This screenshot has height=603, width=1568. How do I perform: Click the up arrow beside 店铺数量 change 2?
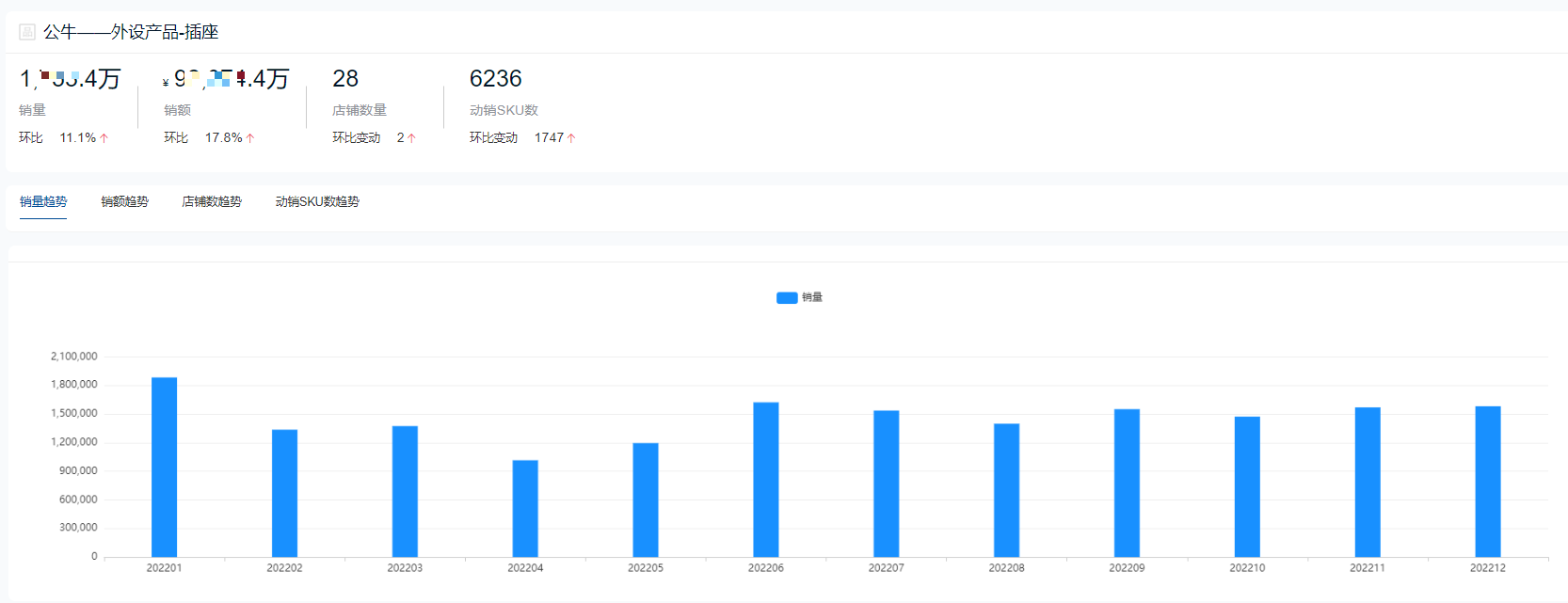click(411, 138)
